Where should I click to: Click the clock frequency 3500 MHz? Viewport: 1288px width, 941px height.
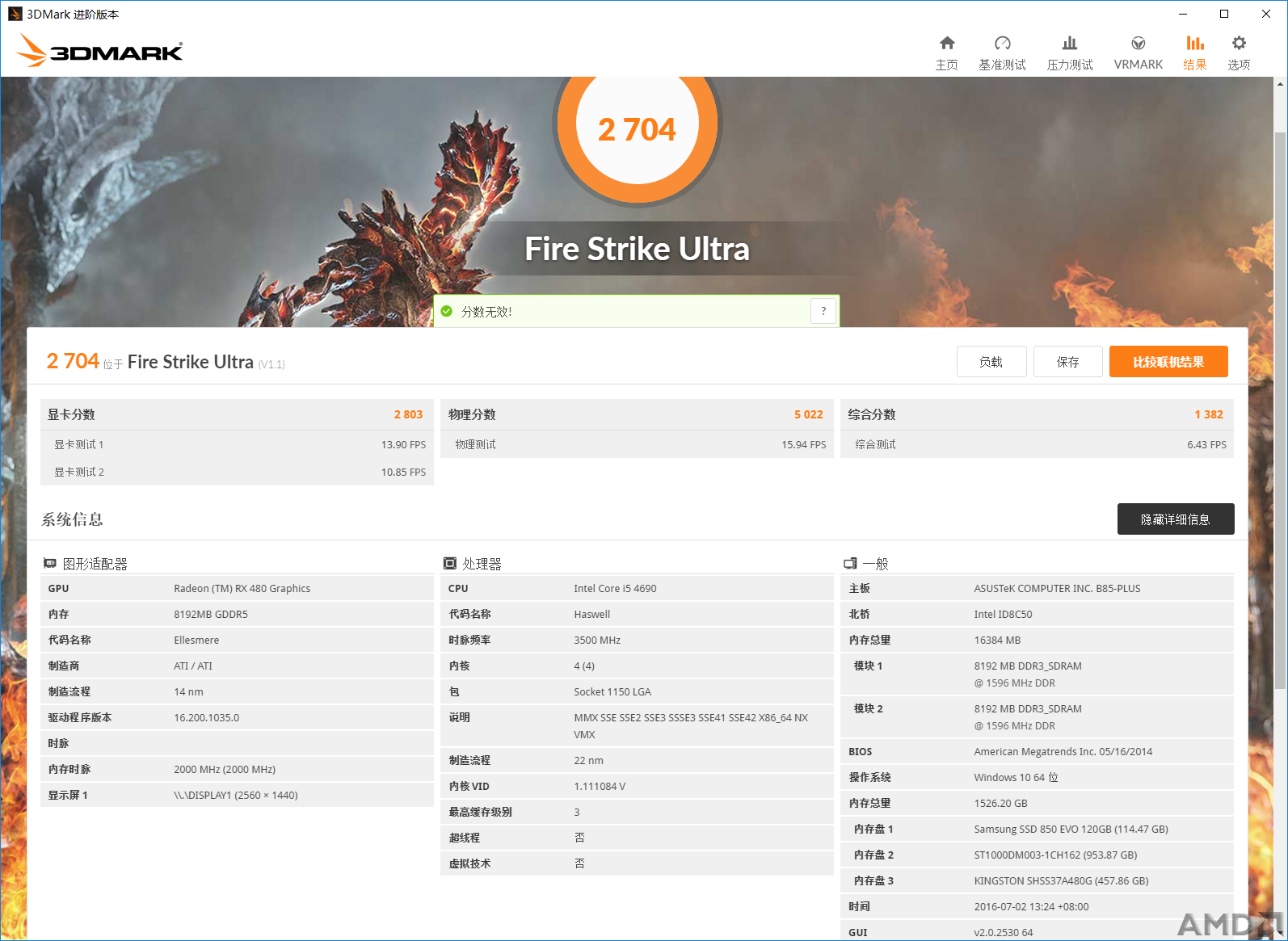(597, 640)
